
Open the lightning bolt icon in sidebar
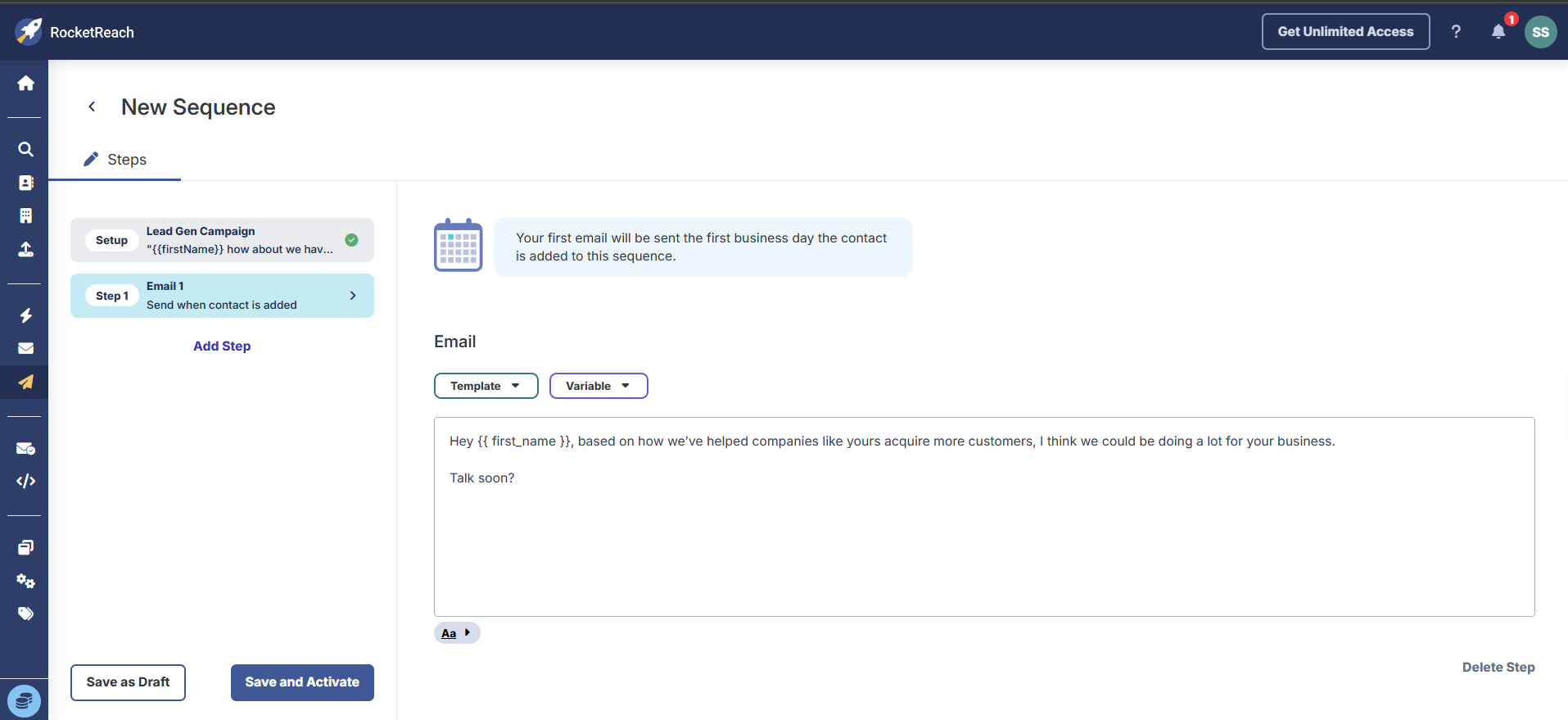click(25, 315)
